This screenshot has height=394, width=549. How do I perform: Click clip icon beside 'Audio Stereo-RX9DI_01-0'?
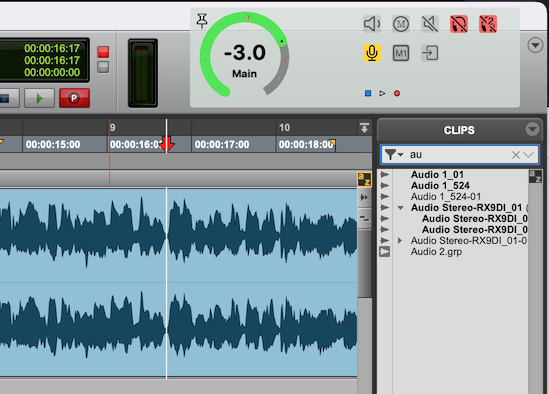coord(384,241)
